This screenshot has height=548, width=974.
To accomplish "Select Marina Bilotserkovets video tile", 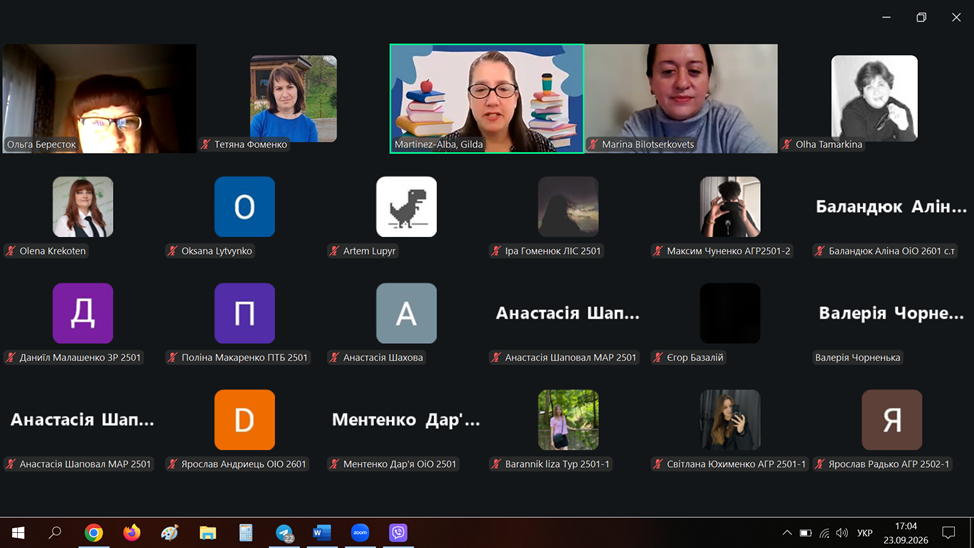I will (681, 98).
